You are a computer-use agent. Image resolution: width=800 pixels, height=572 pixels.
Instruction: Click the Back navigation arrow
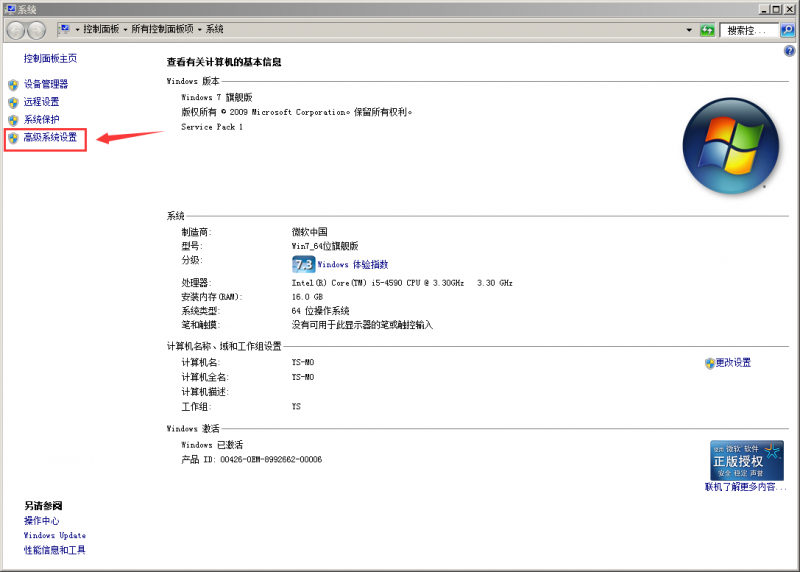(x=16, y=31)
